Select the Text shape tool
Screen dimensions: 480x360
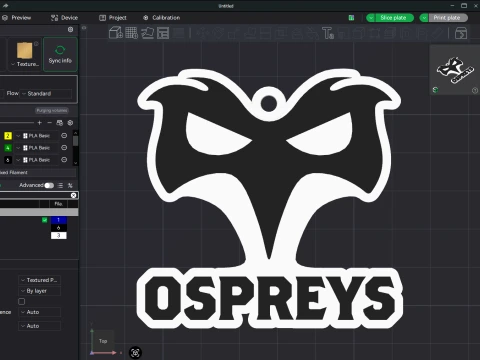(x=328, y=33)
